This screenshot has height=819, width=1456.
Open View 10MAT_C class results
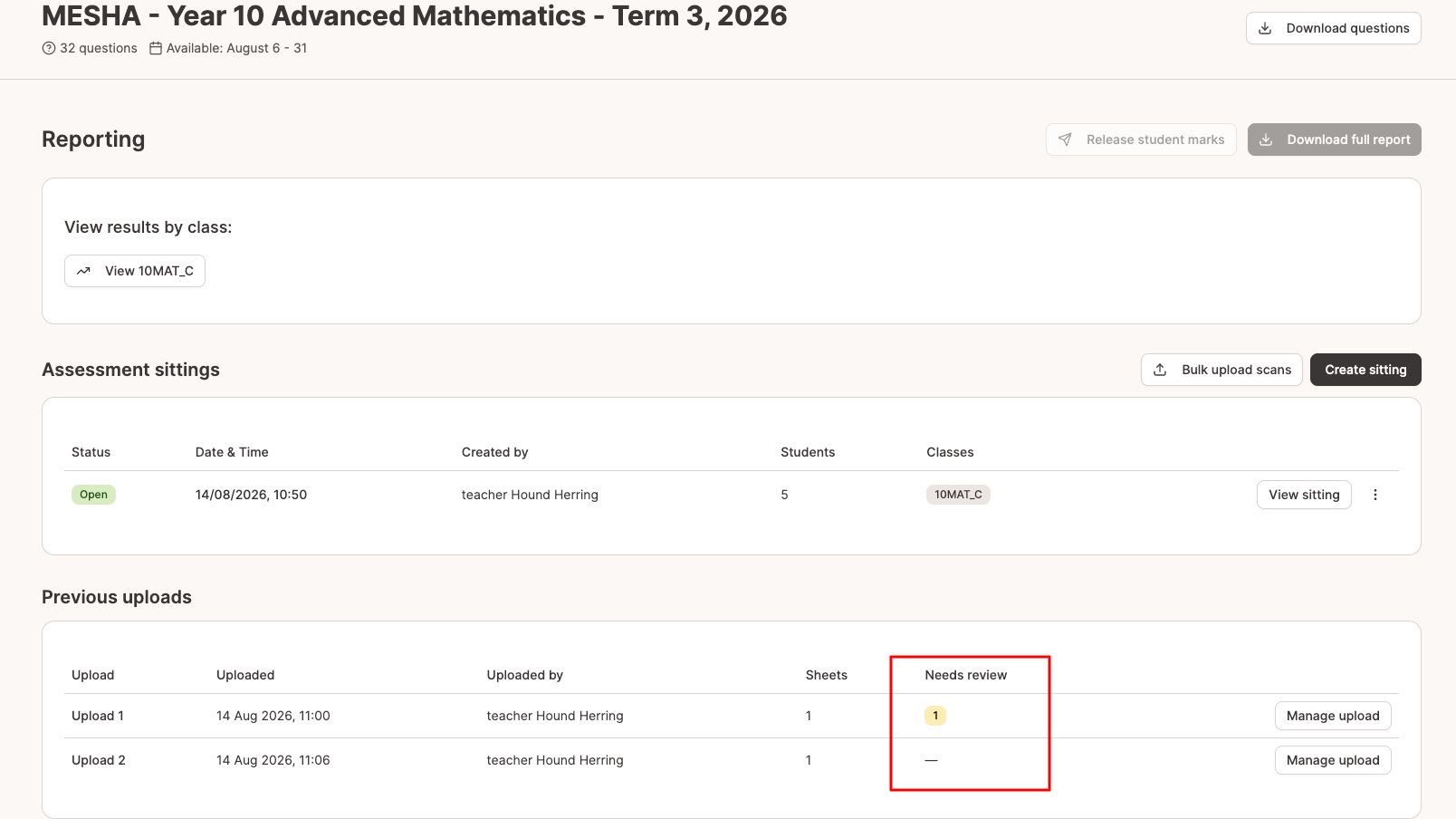135,271
